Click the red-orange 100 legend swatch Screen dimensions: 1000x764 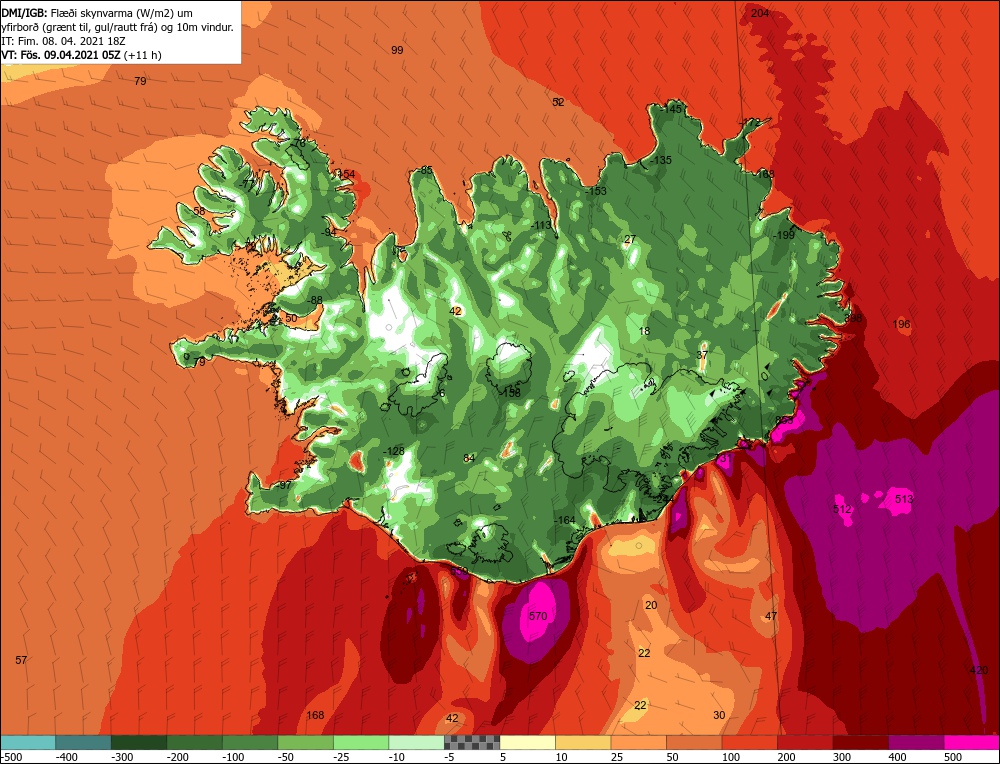click(749, 742)
